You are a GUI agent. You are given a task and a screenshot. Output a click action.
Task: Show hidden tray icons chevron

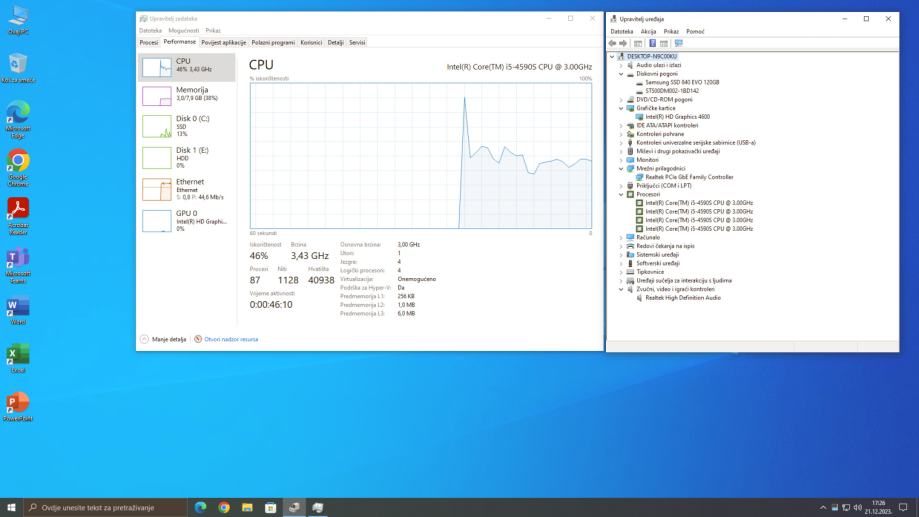pyautogui.click(x=823, y=508)
